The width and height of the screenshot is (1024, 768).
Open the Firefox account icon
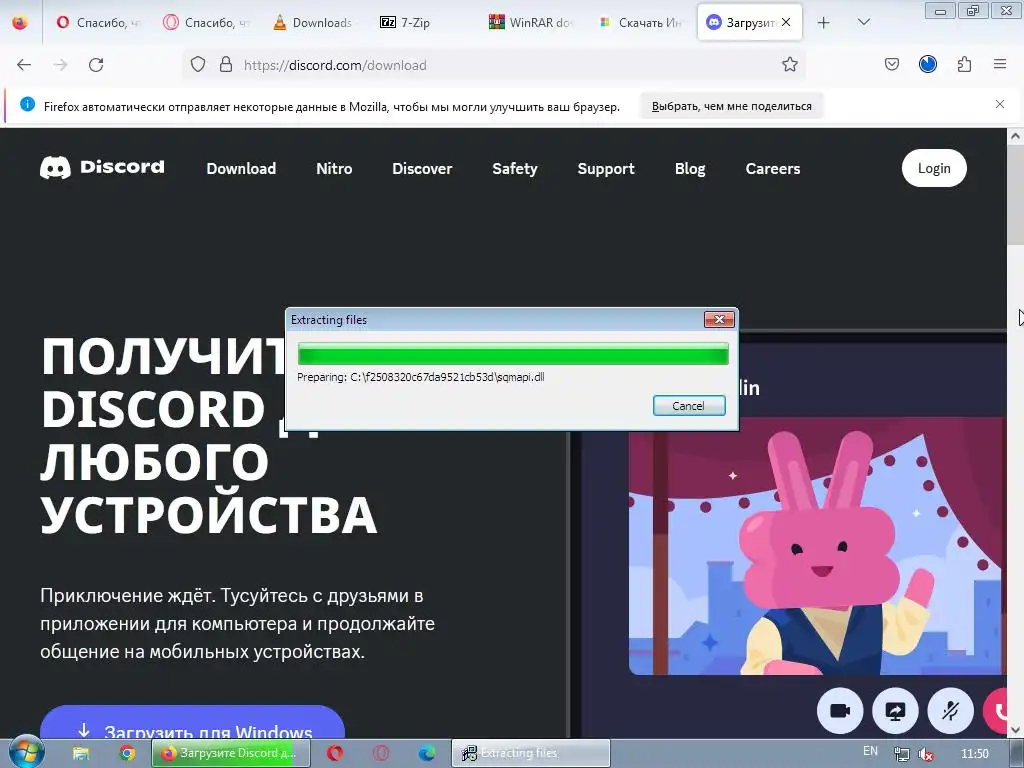point(927,64)
